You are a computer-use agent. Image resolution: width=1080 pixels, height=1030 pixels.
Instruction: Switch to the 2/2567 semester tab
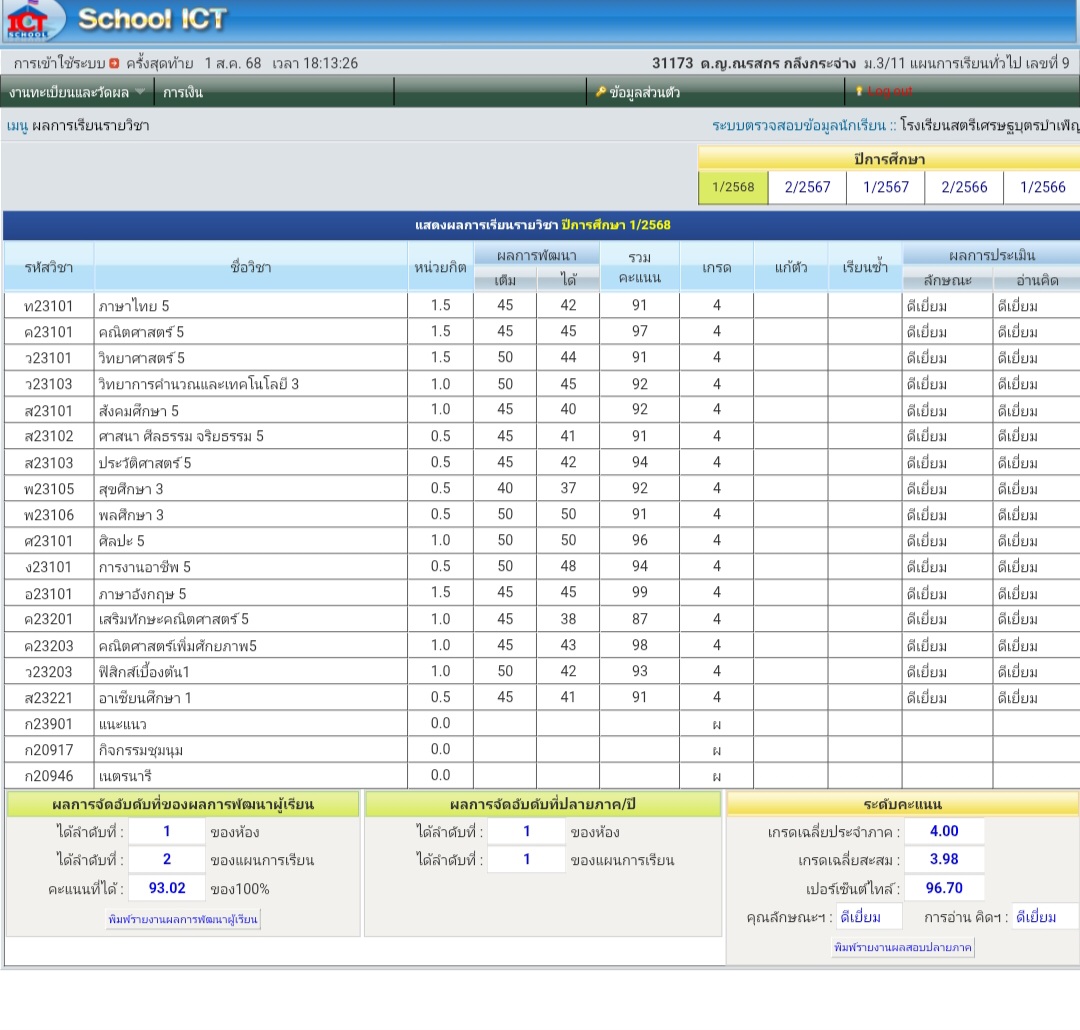pyautogui.click(x=807, y=187)
